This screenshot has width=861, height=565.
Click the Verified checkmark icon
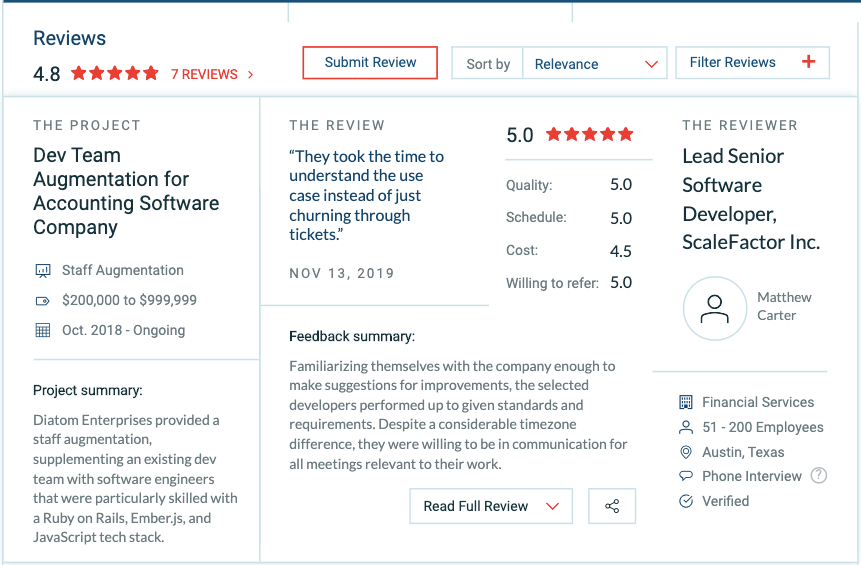click(686, 501)
